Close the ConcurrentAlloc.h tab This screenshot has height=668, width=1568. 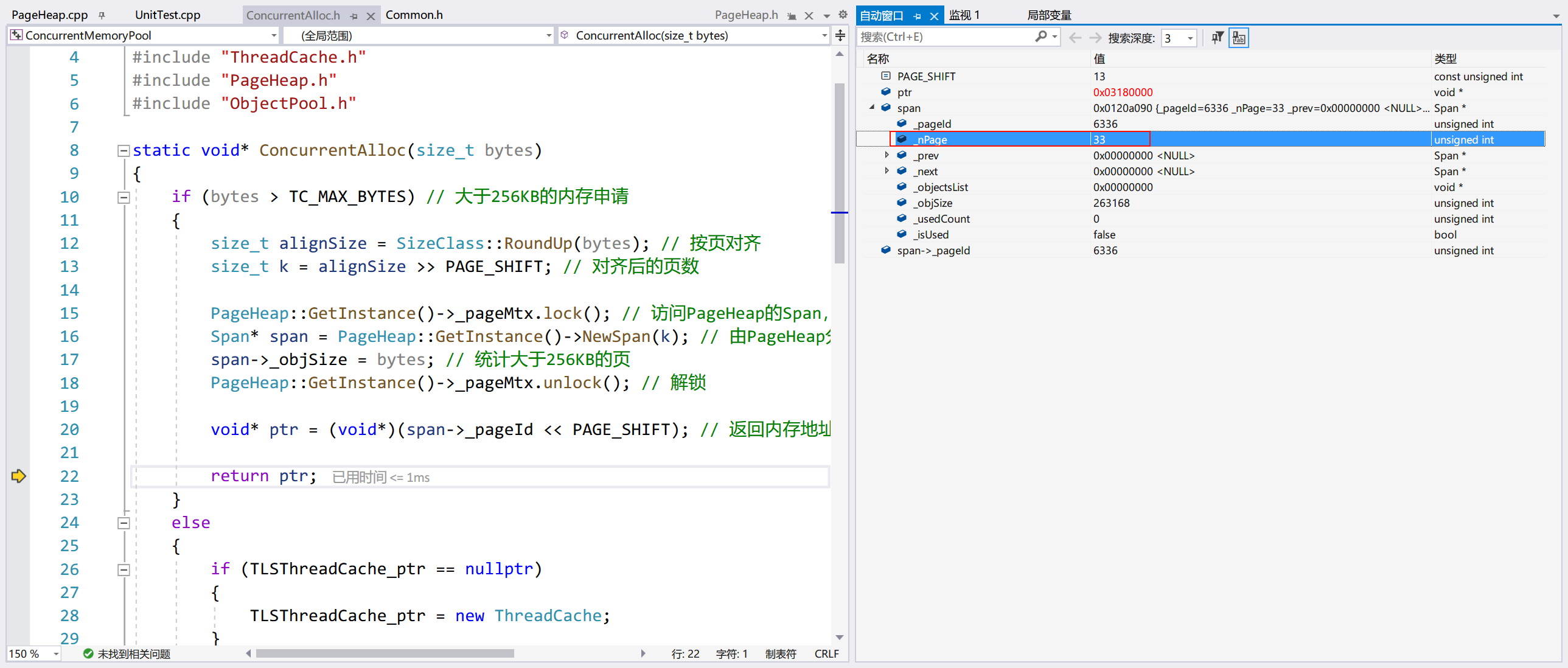pos(371,16)
